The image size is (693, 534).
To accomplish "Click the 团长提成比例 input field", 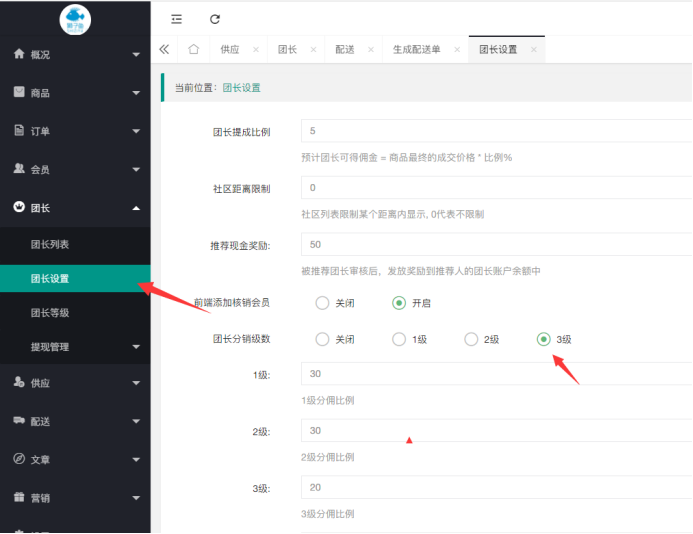I will click(497, 131).
